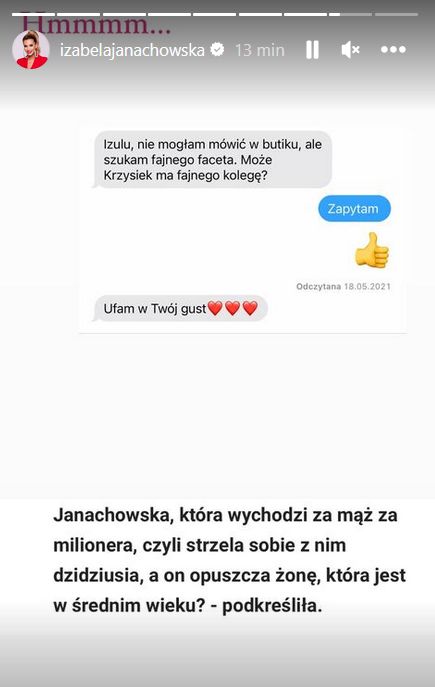Click the Hmmmm... caption text

click(96, 25)
